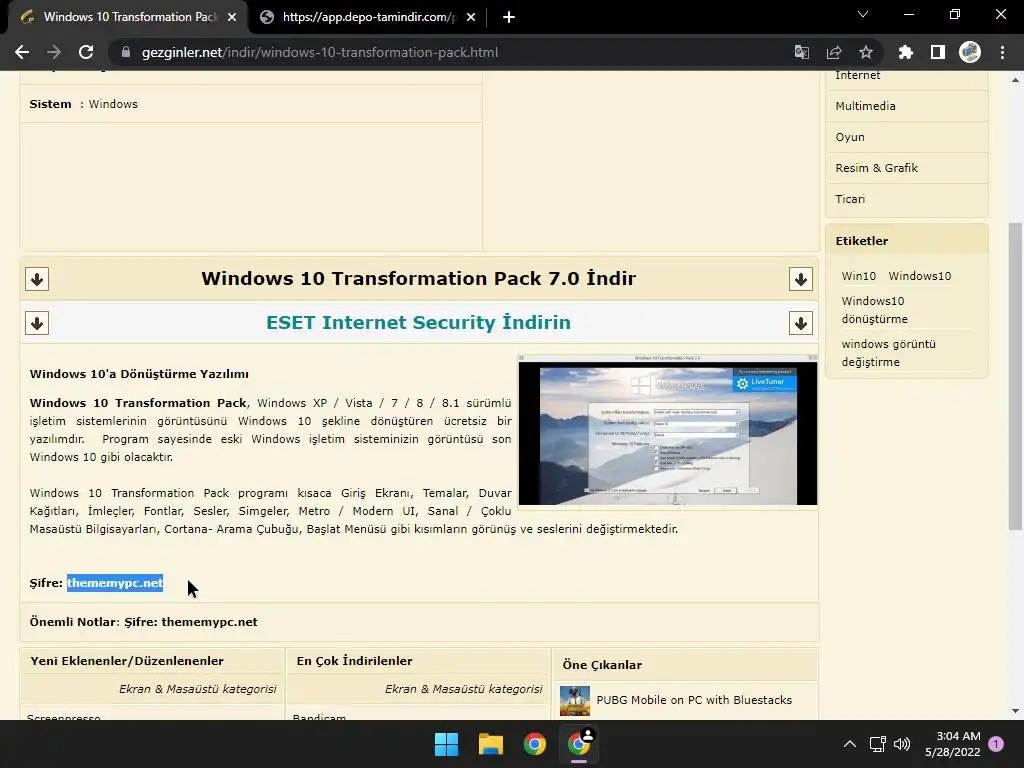
Task: Open a new browser tab
Action: click(x=509, y=17)
